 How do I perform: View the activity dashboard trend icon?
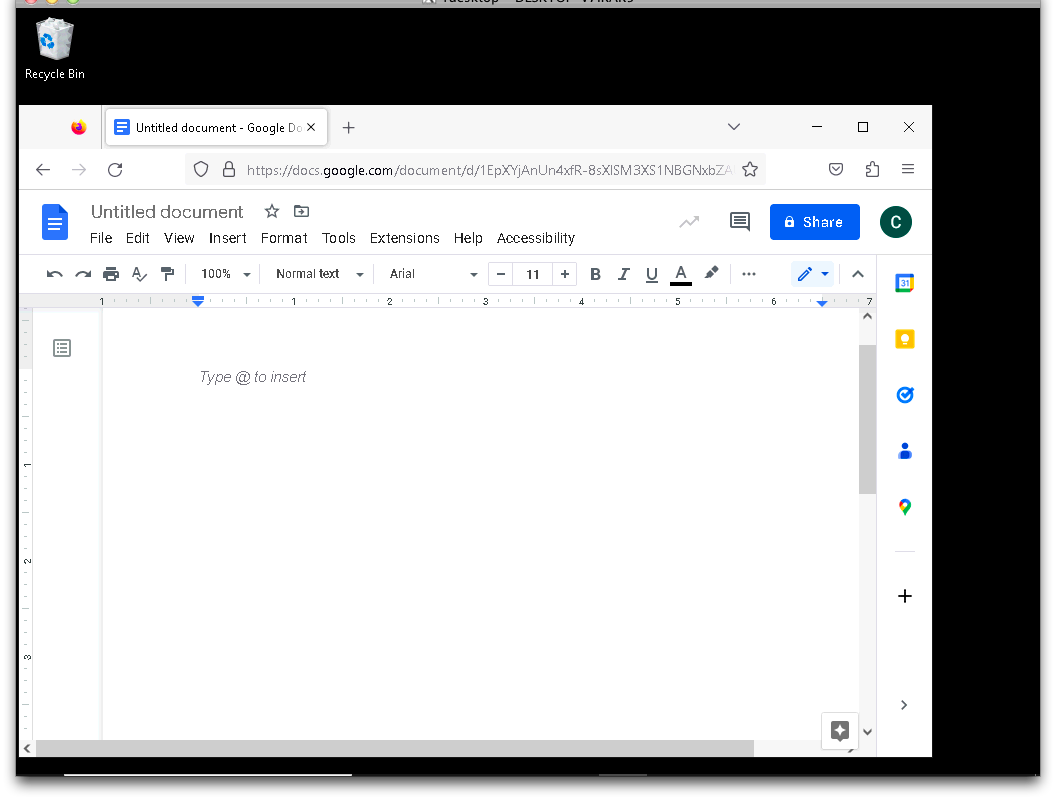[x=689, y=222]
